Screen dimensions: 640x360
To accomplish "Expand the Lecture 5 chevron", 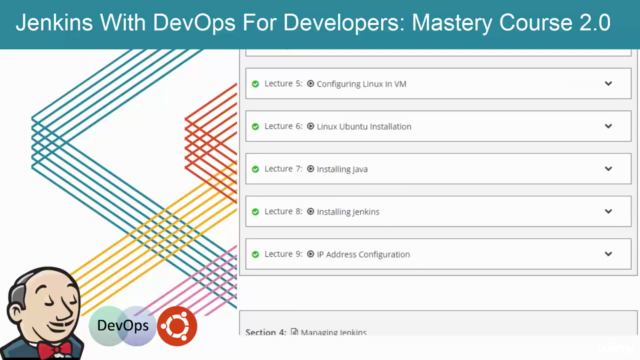I will coord(608,84).
